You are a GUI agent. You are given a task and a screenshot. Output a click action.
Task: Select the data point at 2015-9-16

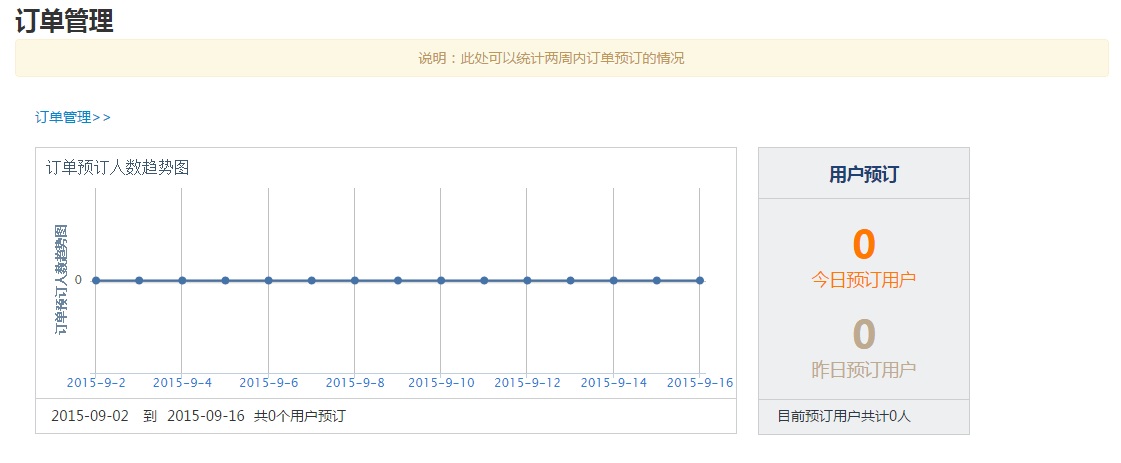click(700, 281)
